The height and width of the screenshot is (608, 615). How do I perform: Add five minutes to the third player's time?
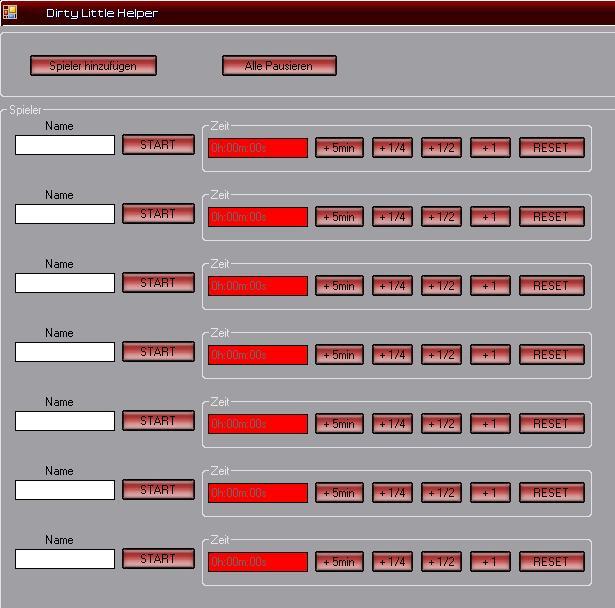[x=339, y=286]
